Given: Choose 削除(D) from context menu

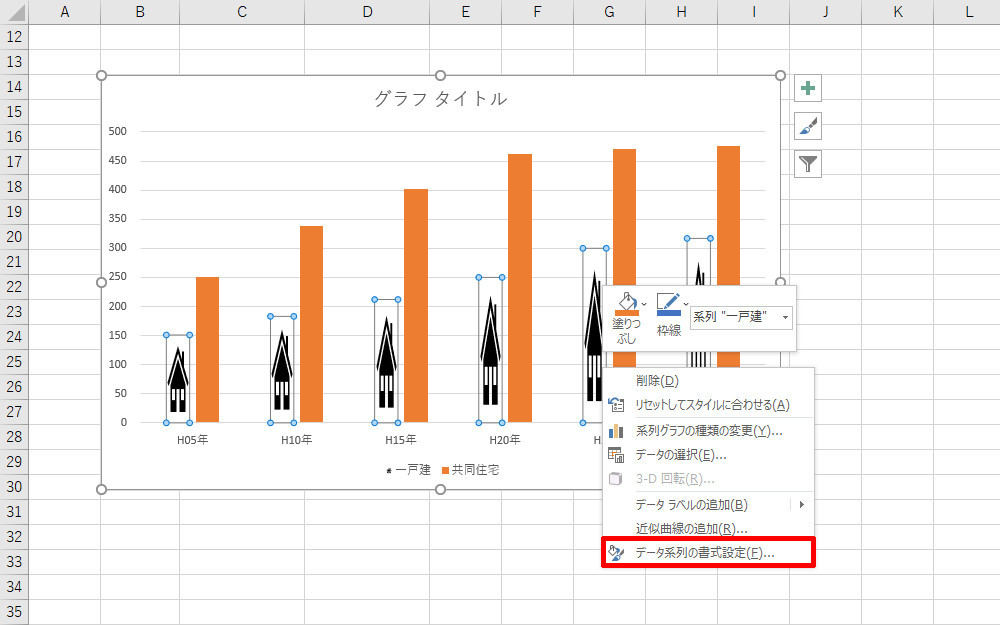Looking at the screenshot, I should click(708, 381).
